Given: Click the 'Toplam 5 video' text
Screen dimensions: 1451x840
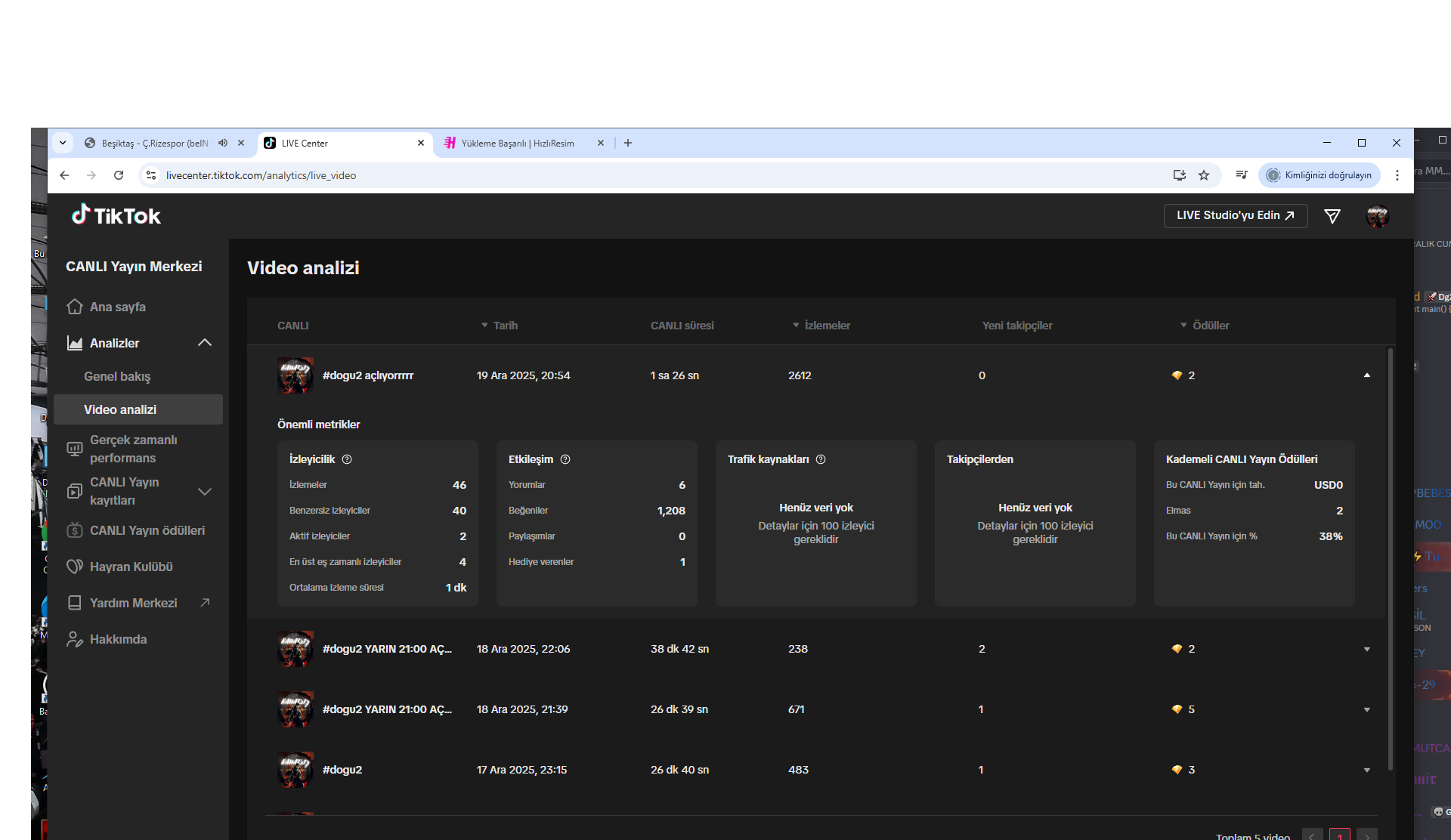Looking at the screenshot, I should 1253,835.
